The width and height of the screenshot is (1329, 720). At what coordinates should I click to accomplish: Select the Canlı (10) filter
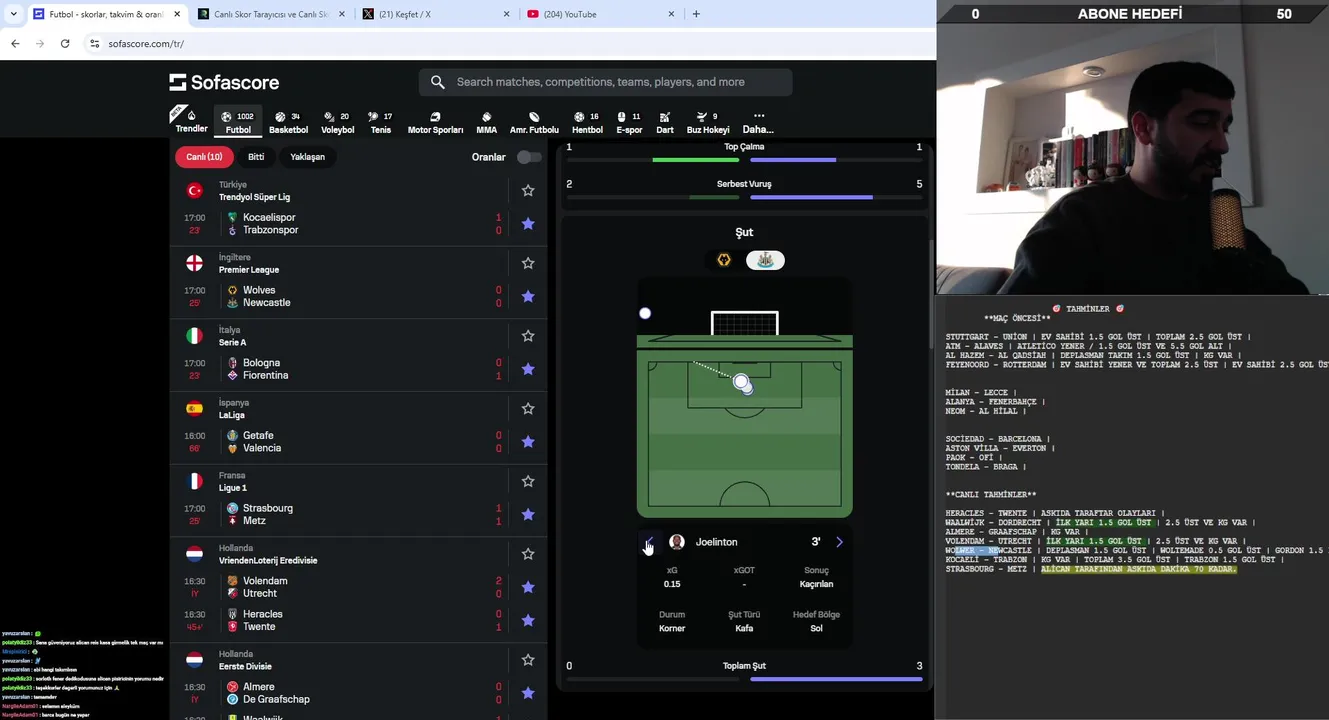click(x=204, y=157)
